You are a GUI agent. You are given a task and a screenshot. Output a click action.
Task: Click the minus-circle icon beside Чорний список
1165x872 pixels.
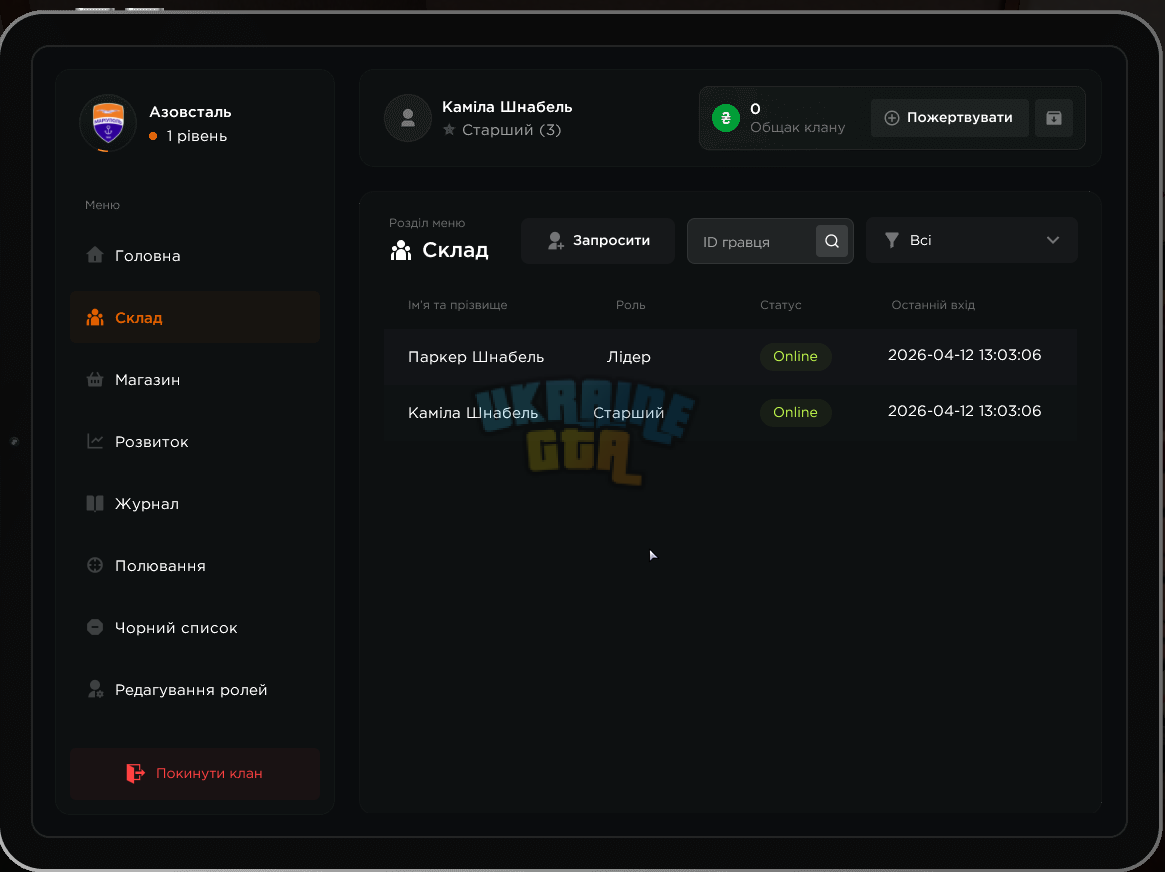pyautogui.click(x=95, y=628)
